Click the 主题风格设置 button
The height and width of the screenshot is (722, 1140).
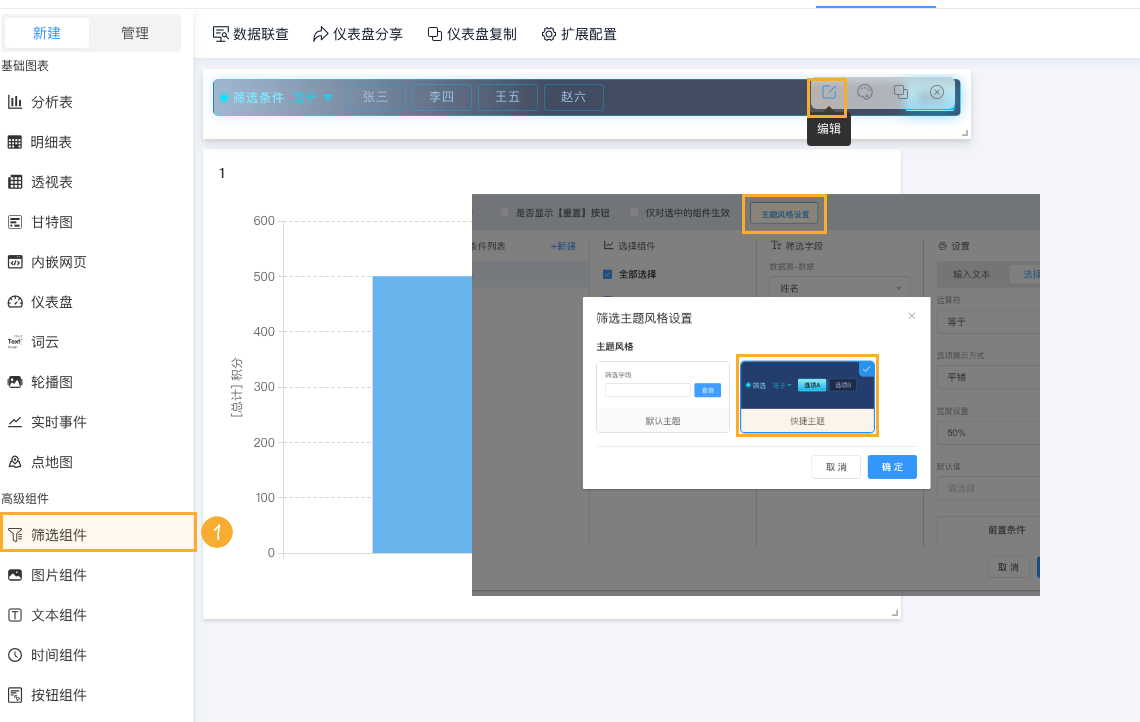(x=784, y=214)
